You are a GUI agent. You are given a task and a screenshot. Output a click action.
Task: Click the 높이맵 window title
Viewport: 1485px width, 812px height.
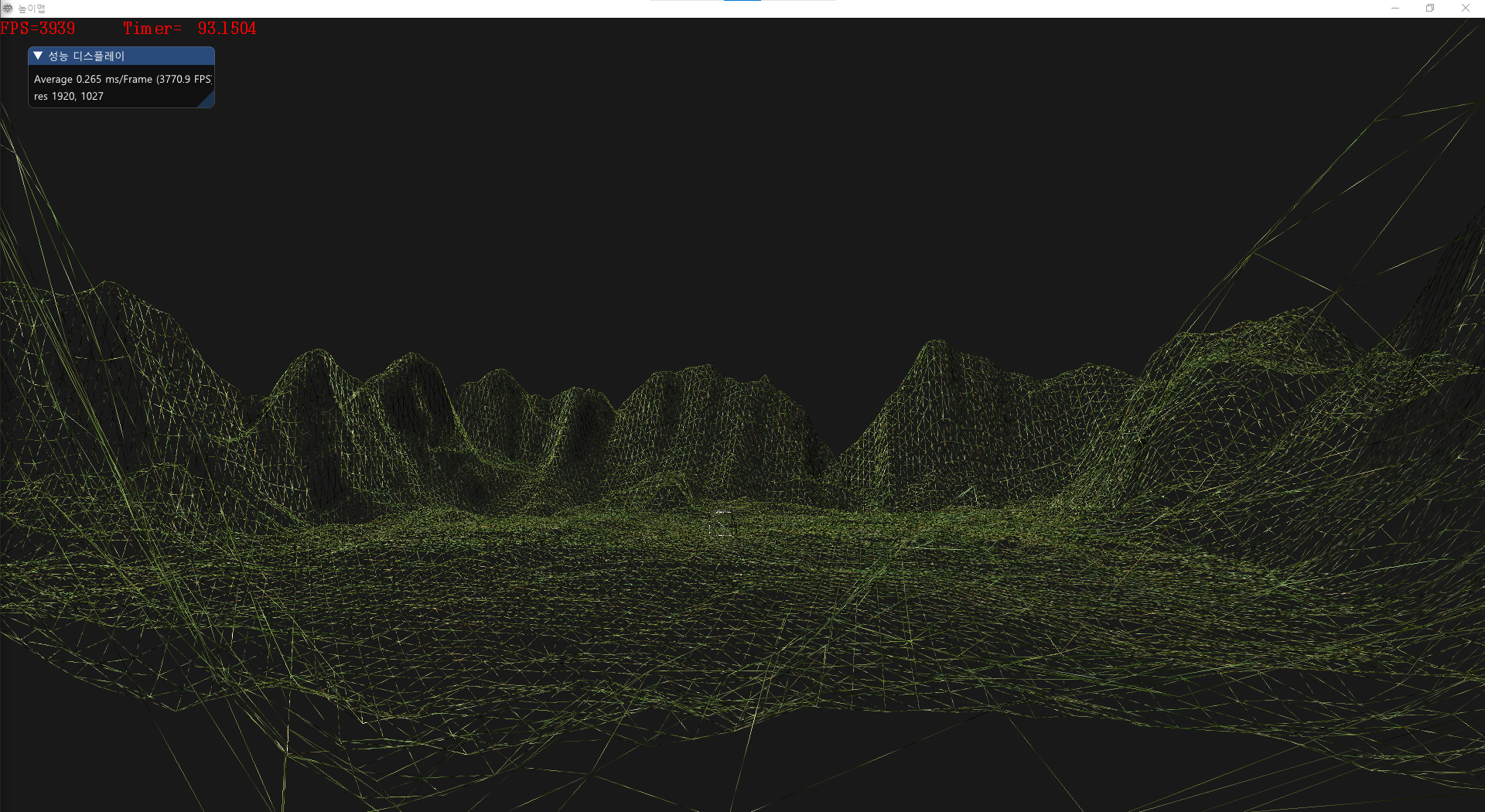coord(32,9)
